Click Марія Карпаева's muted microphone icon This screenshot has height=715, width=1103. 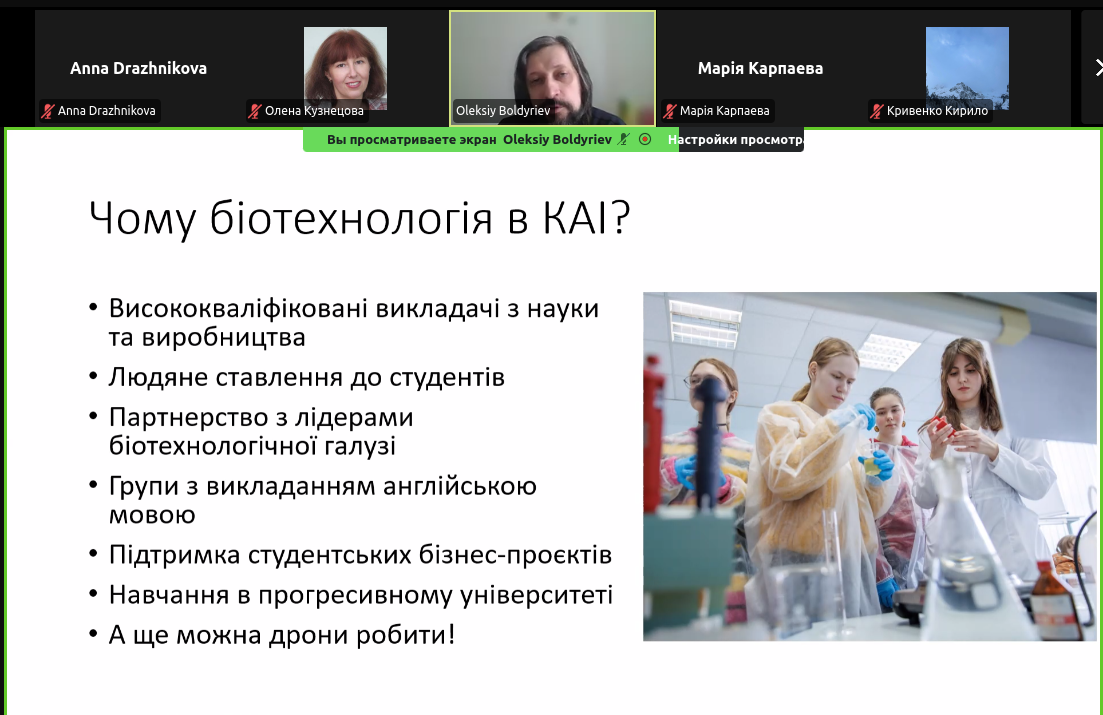point(670,111)
